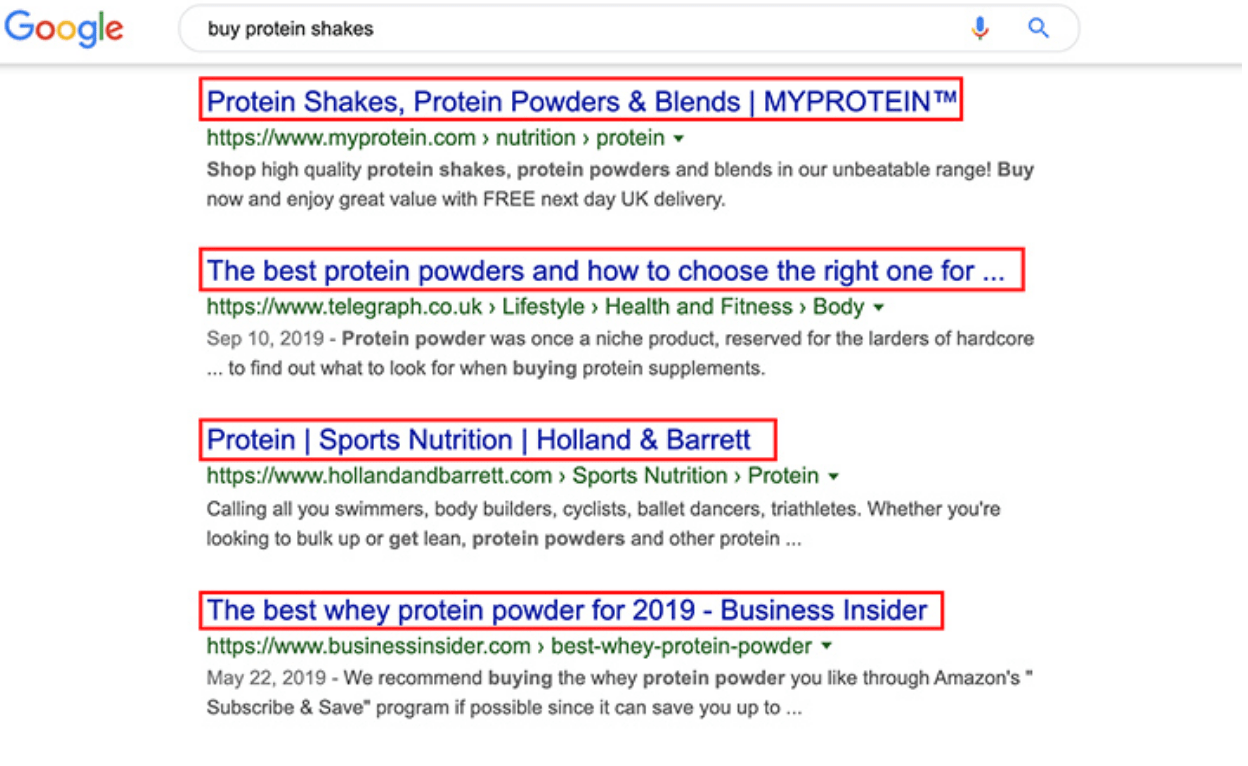Image resolution: width=1248 pixels, height=766 pixels.
Task: Click the green telegraph.co.uk breadcrumb URL
Action: [x=535, y=307]
